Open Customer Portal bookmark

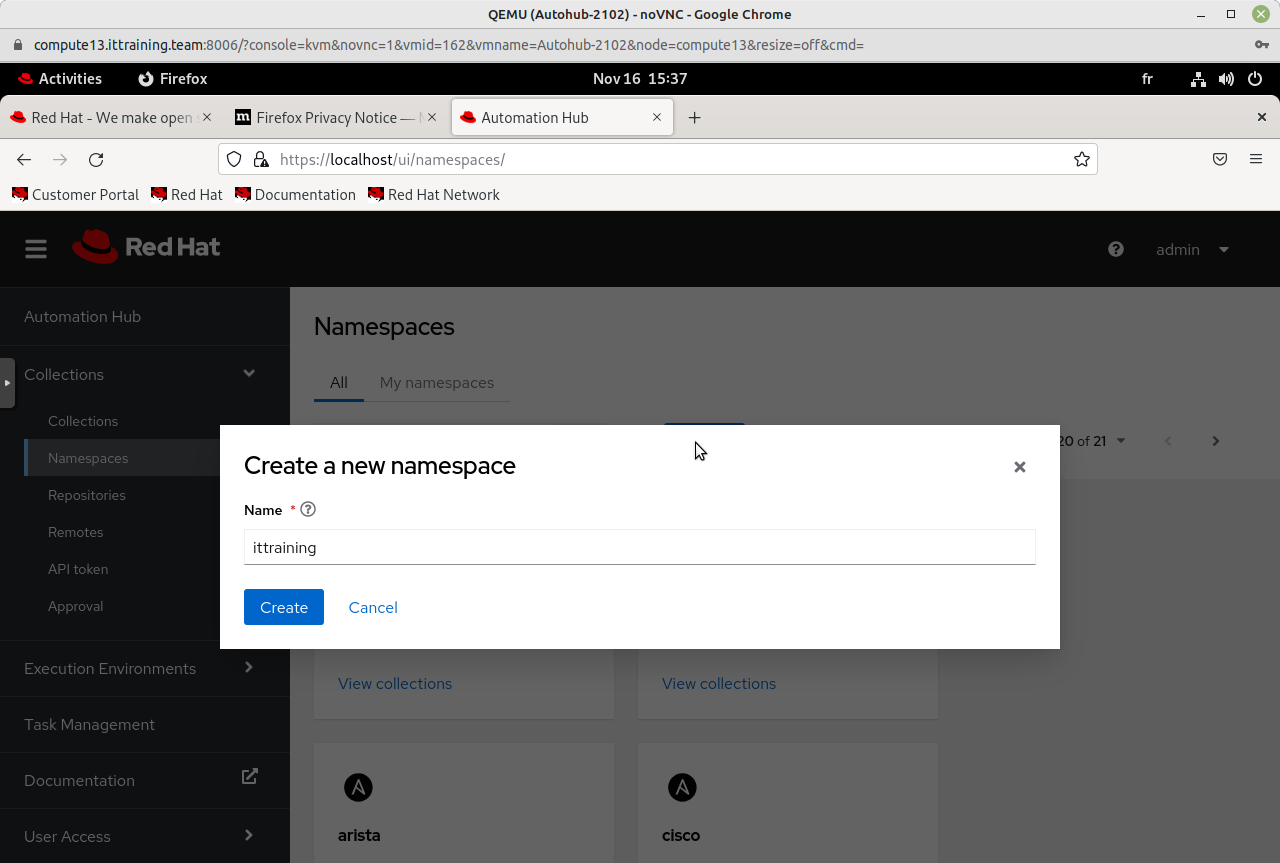coord(75,194)
